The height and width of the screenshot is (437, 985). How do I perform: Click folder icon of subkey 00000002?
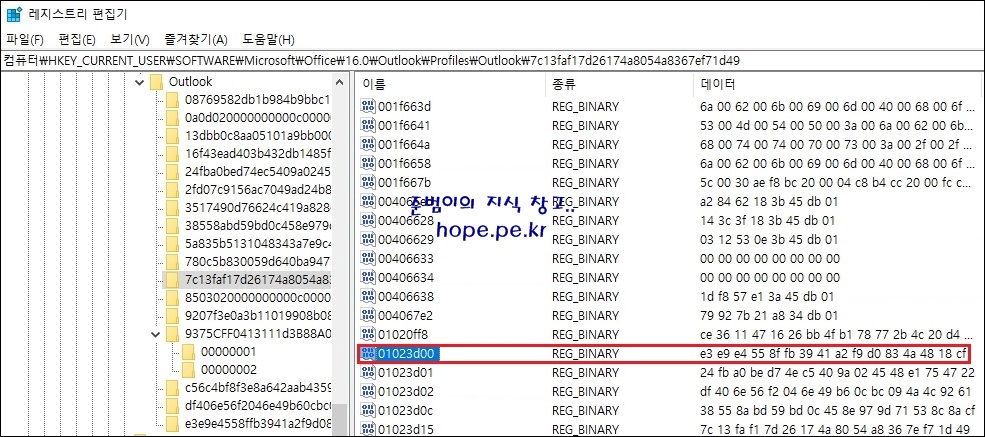(188, 369)
